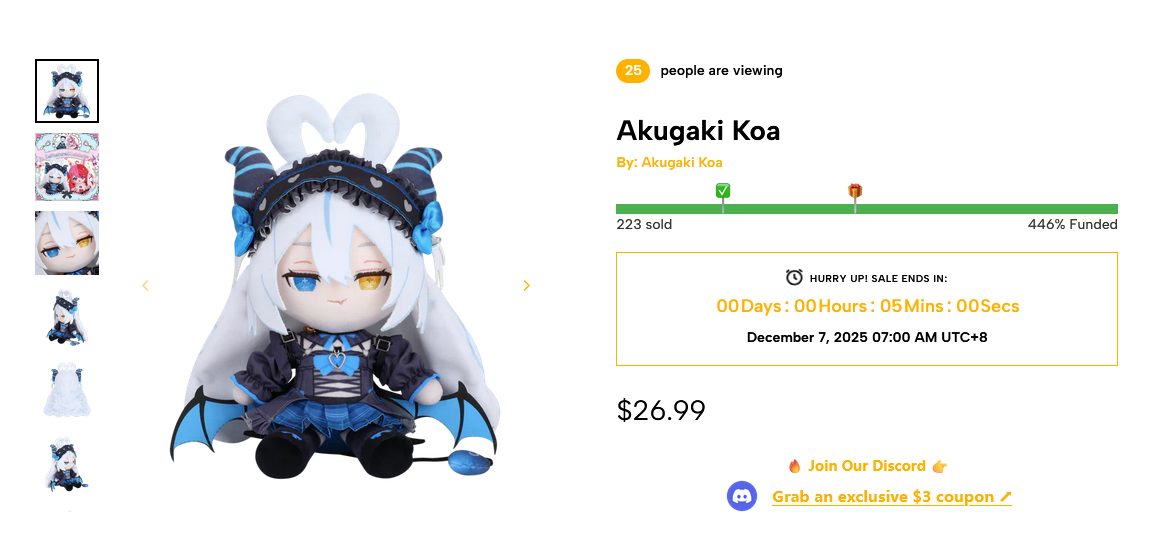Click the pointing hand emoji after Discord text
Screen dimensions: 1151x533
pyautogui.click(x=940, y=466)
